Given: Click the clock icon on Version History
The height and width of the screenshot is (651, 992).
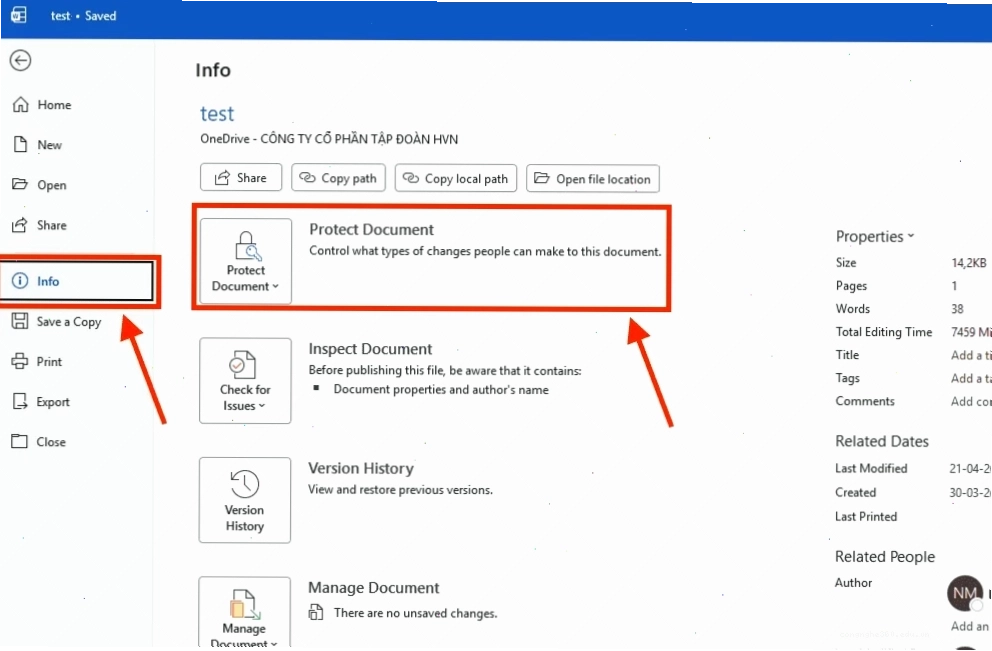Looking at the screenshot, I should click(x=245, y=484).
